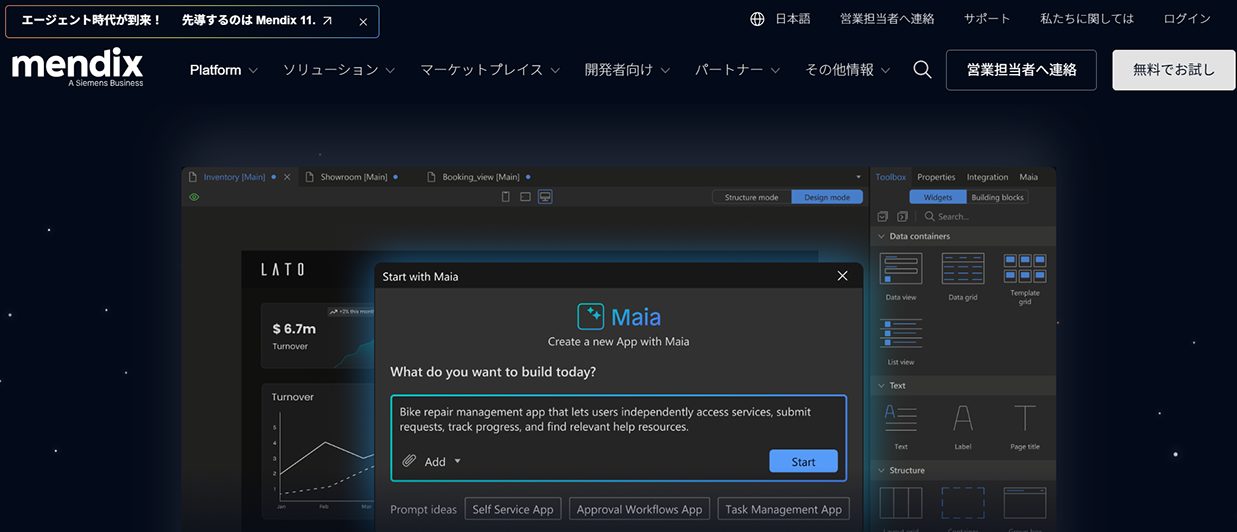Pick the Page title widget
The height and width of the screenshot is (532, 1237).
pyautogui.click(x=1025, y=427)
